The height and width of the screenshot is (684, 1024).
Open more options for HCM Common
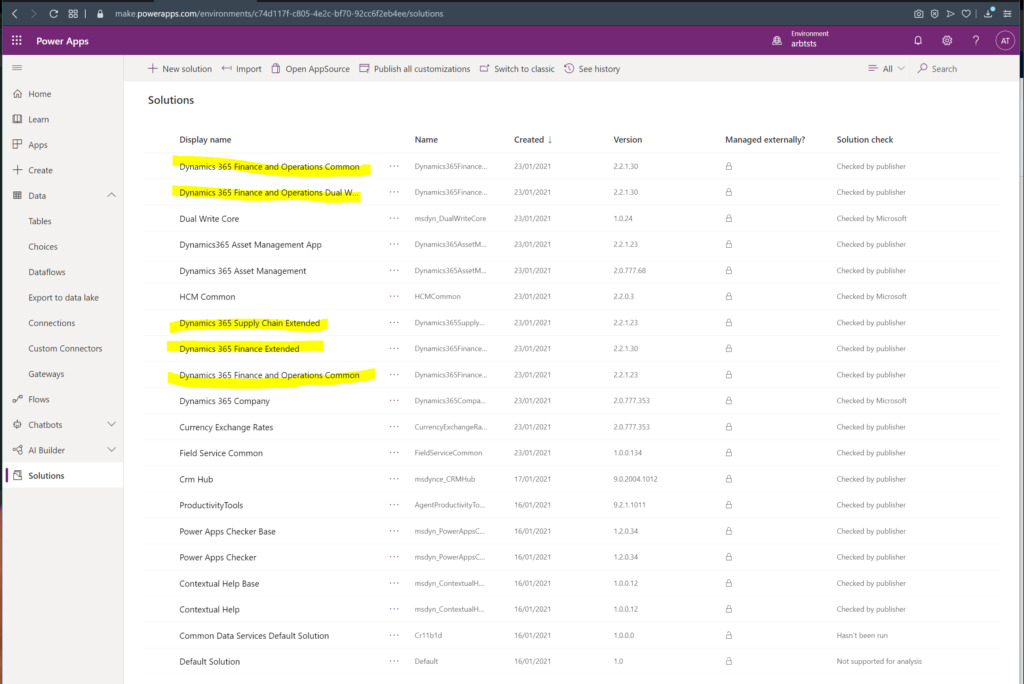click(x=394, y=297)
